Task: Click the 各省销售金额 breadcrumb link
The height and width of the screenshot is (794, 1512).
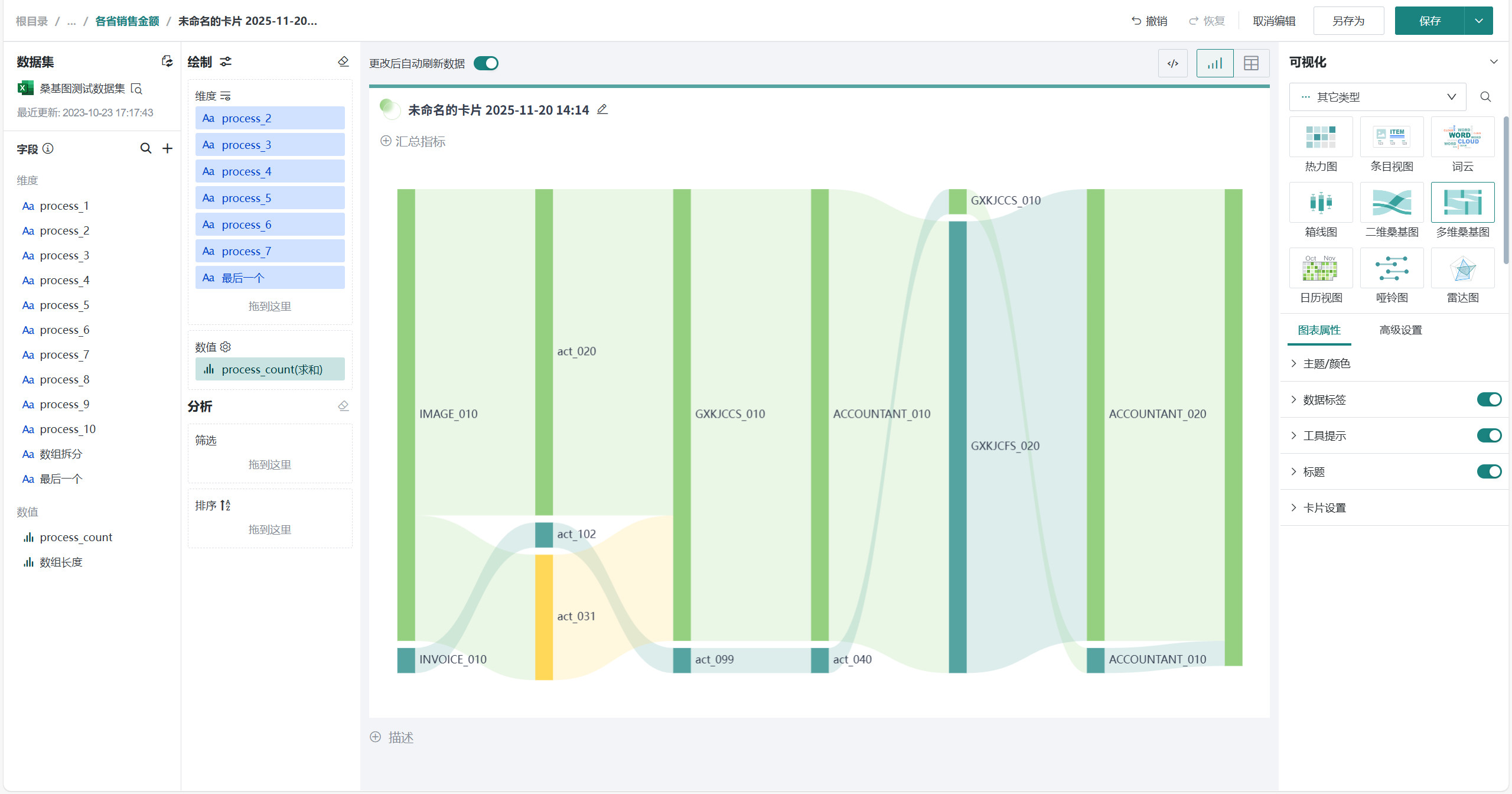Action: click(127, 21)
